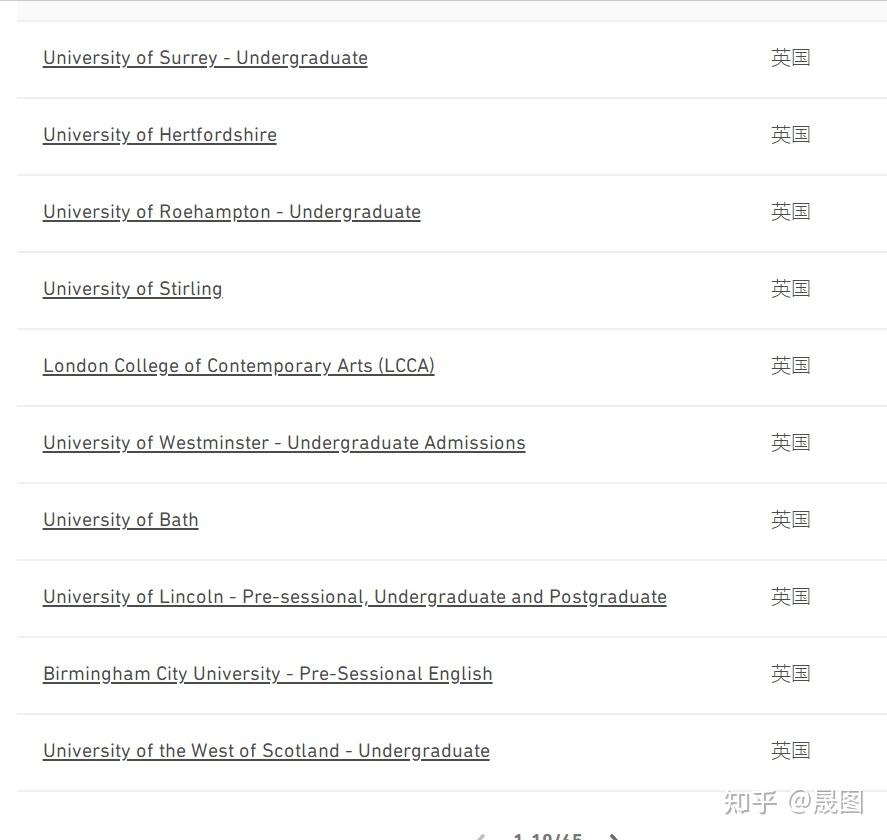Open University of Westminster - Undergraduate Admissions
Viewport: 887px width, 840px height.
(x=284, y=443)
